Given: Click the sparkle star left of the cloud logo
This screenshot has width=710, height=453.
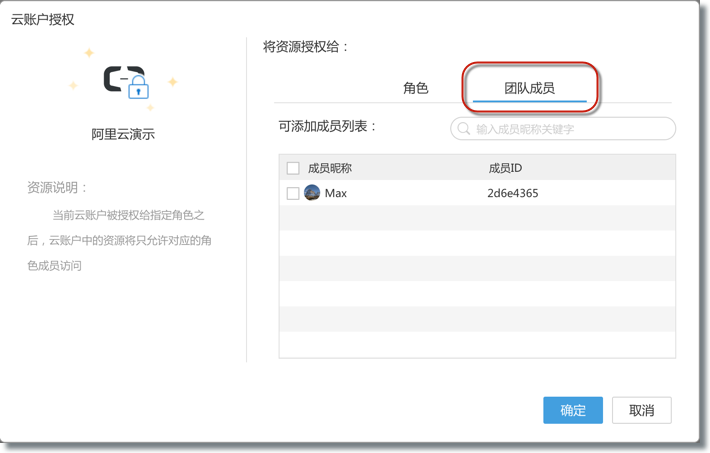Looking at the screenshot, I should click(73, 86).
